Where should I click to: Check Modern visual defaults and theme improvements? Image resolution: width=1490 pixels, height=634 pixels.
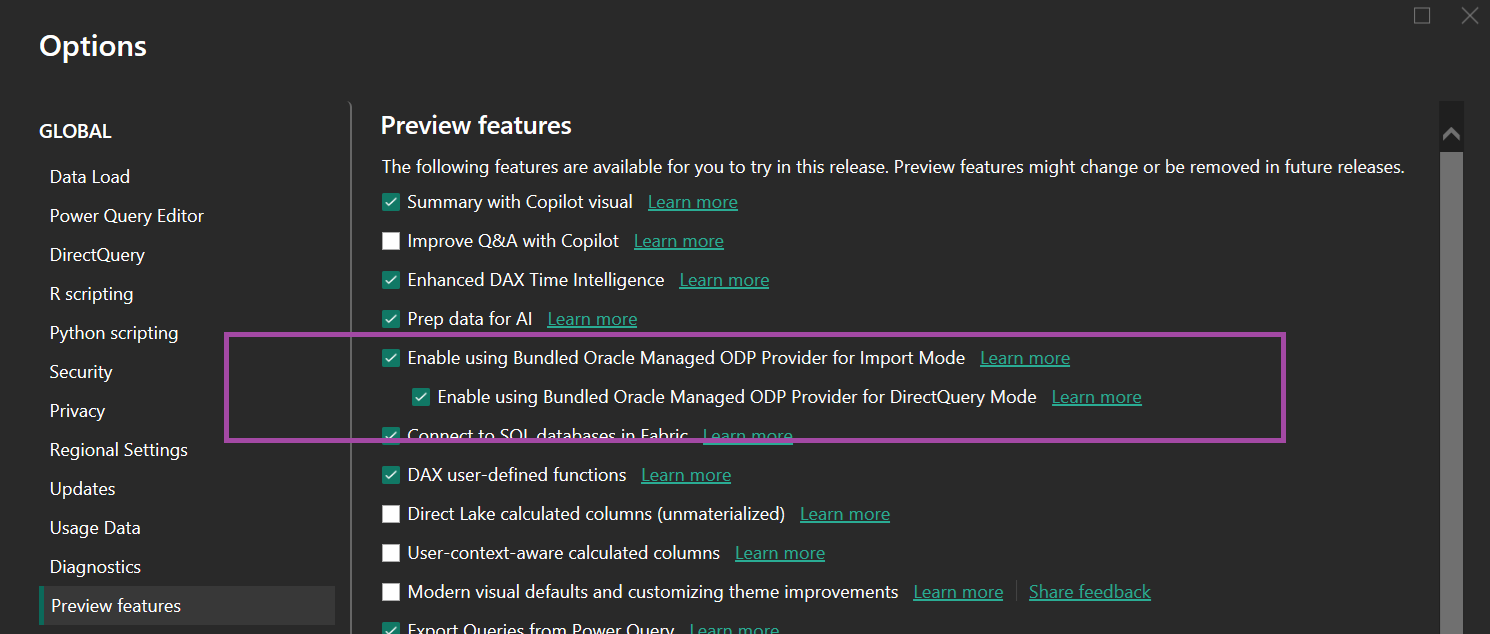click(391, 592)
